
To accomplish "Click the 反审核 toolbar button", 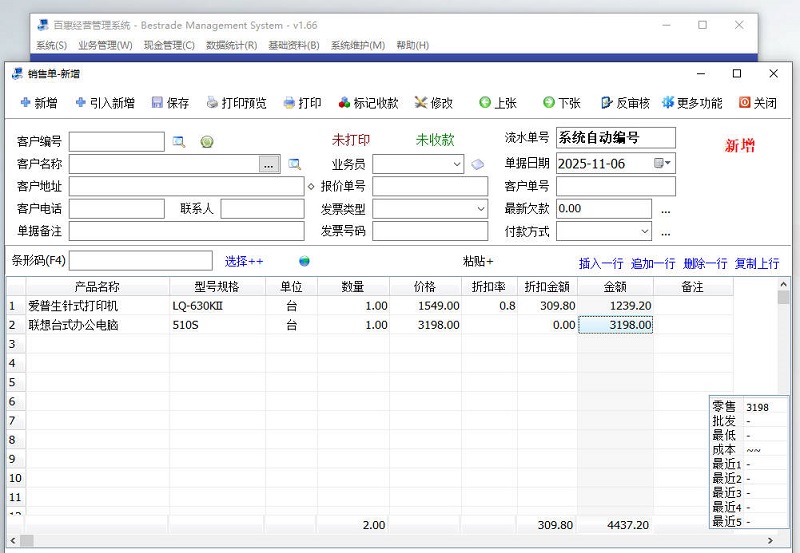I will click(x=626, y=103).
